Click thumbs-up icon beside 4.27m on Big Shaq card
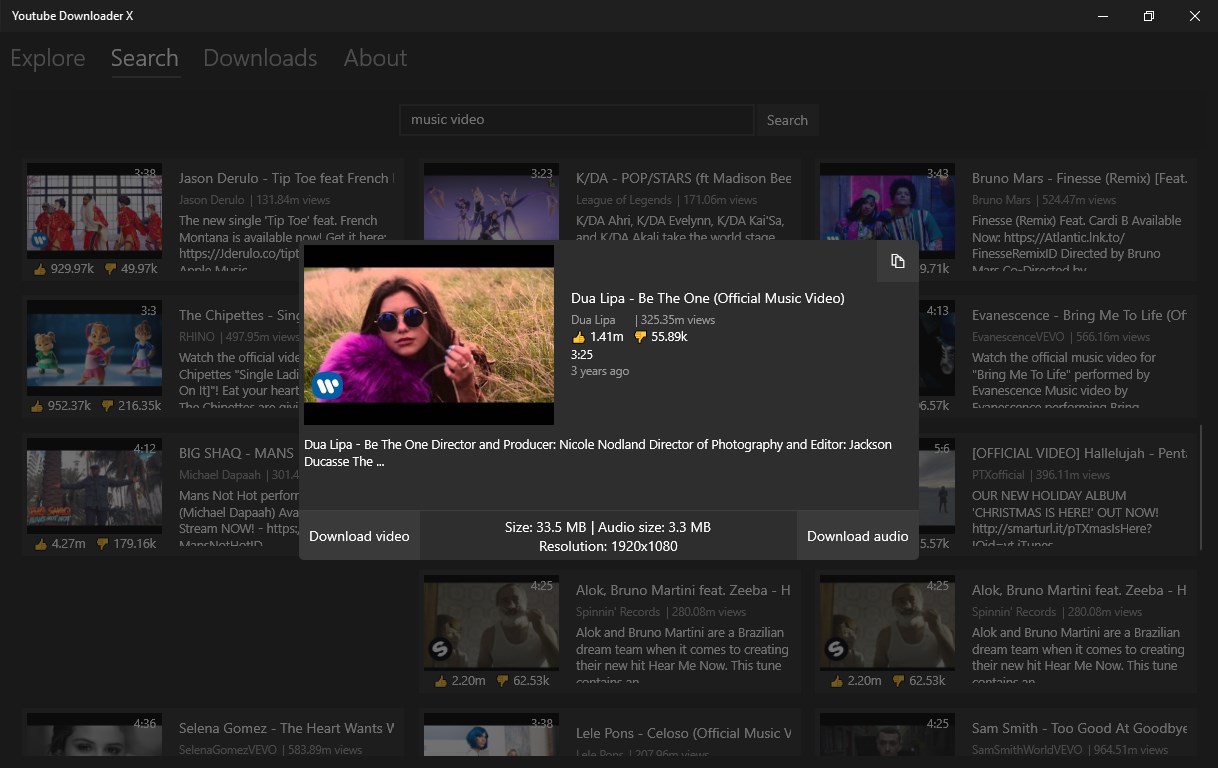This screenshot has width=1218, height=768. click(x=41, y=544)
